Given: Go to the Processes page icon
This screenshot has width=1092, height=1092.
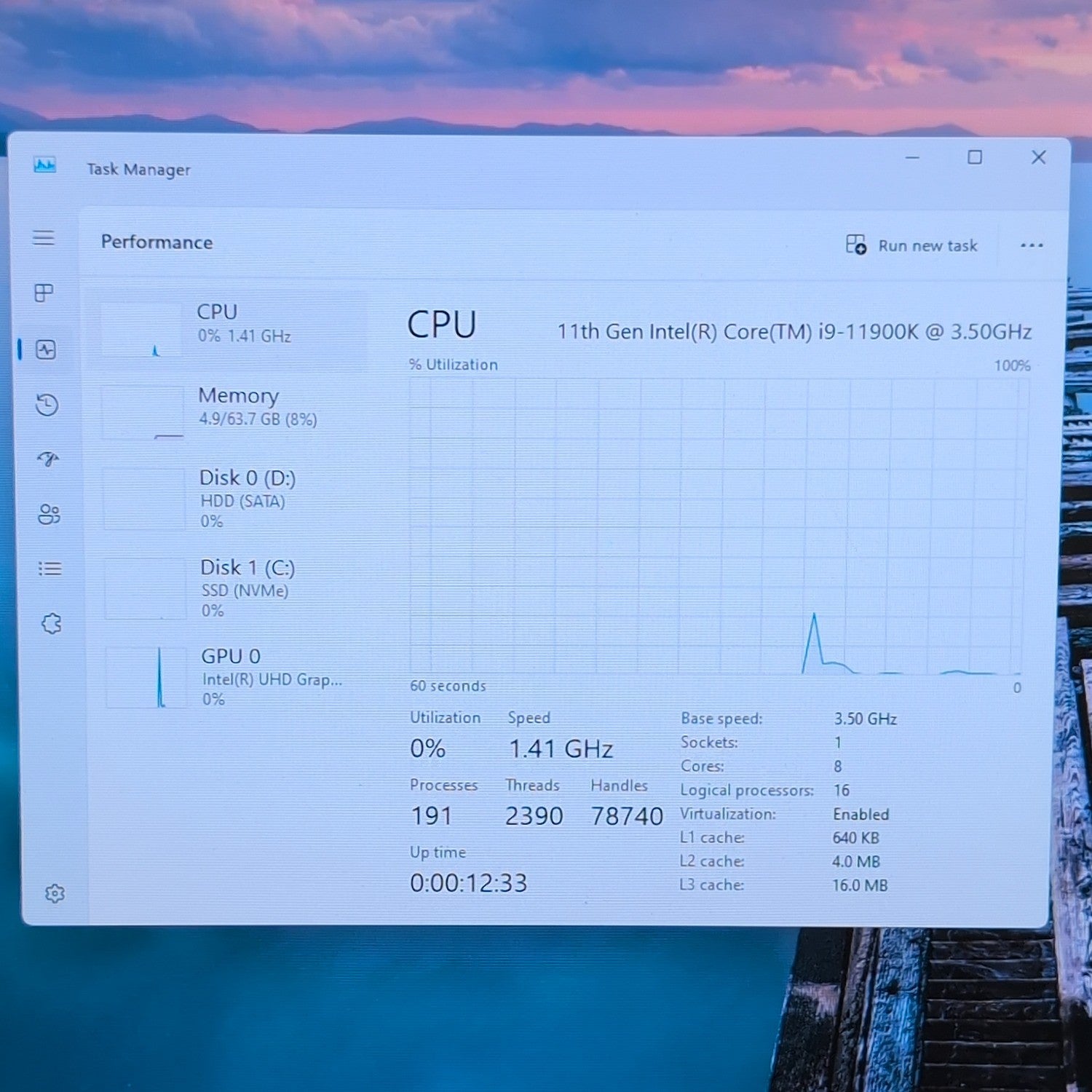Looking at the screenshot, I should tap(44, 293).
